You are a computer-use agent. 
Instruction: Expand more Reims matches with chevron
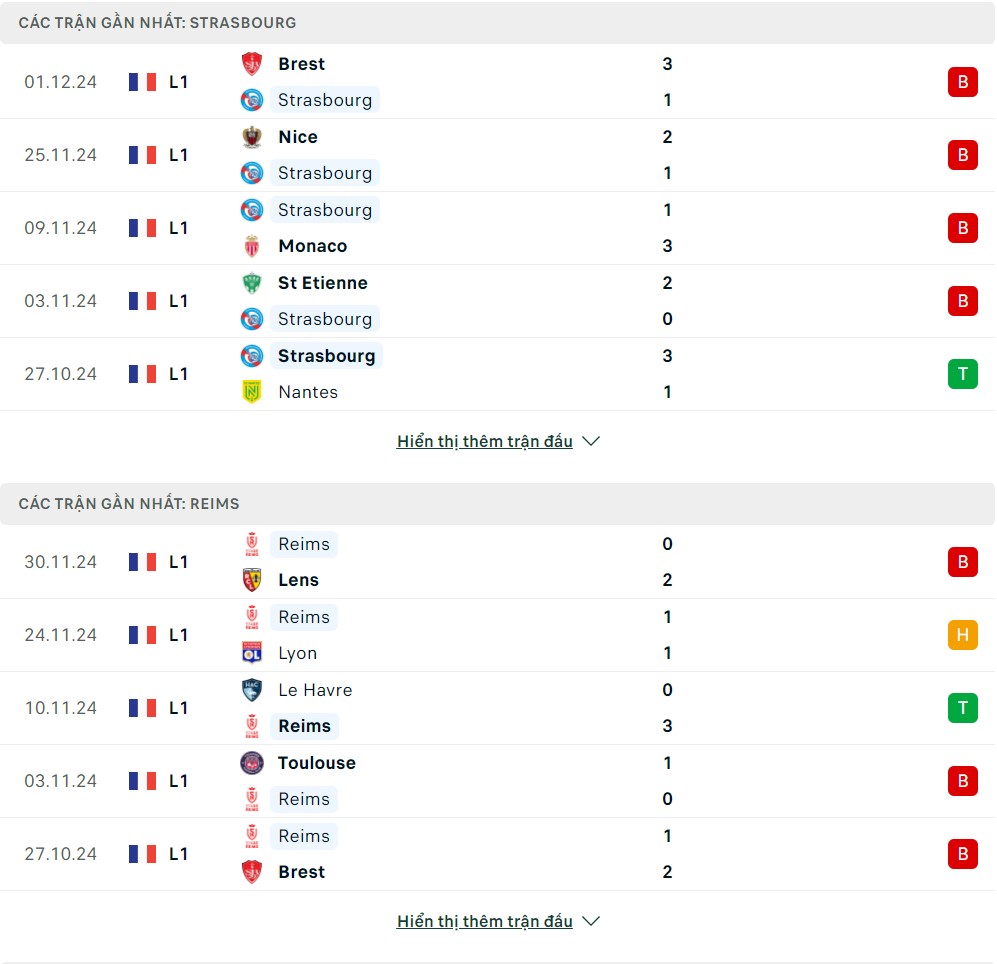tap(591, 921)
